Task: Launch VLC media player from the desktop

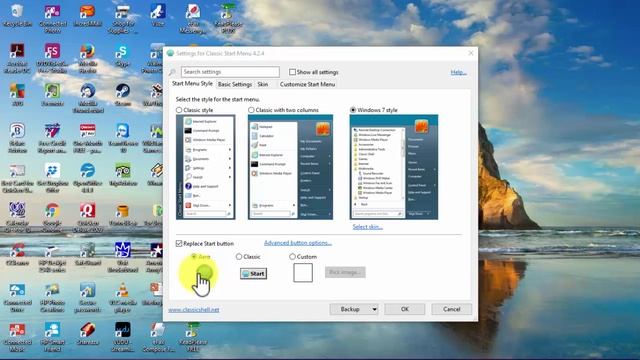Action: point(122,297)
